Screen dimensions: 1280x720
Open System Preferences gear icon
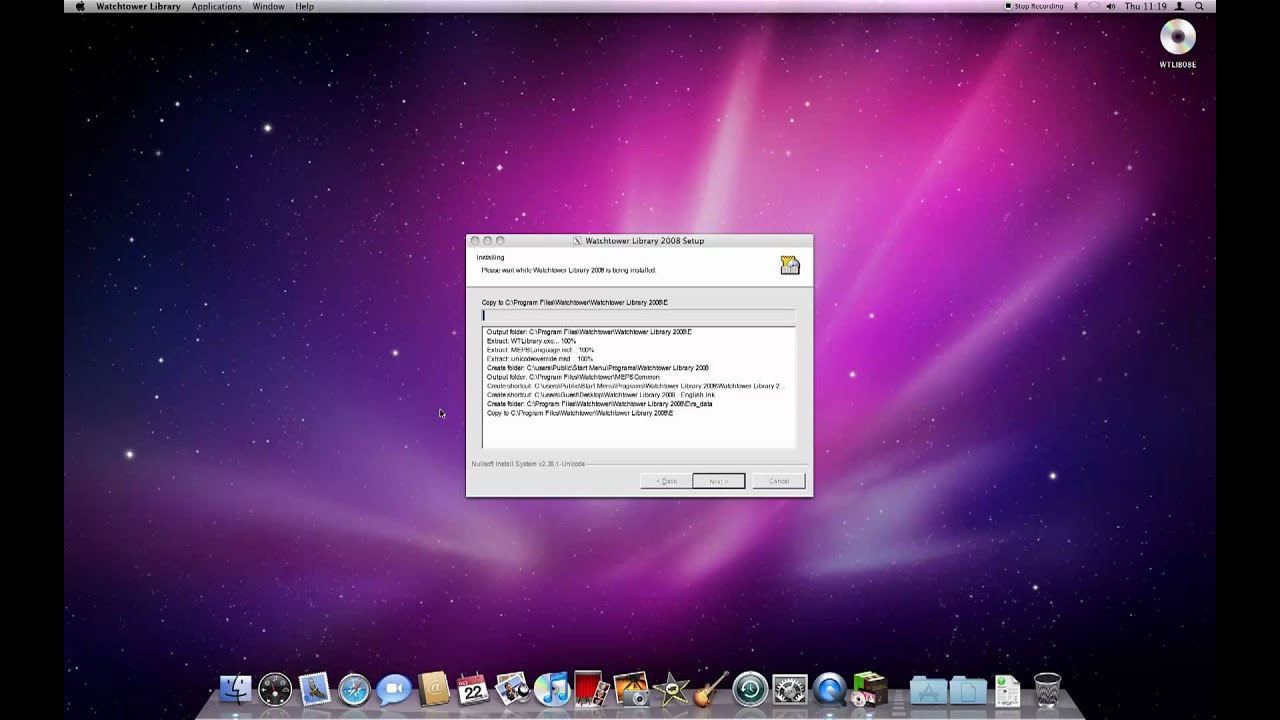790,689
